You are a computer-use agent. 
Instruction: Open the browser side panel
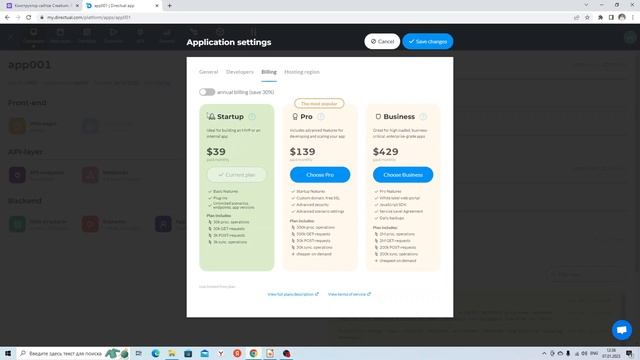tap(611, 17)
